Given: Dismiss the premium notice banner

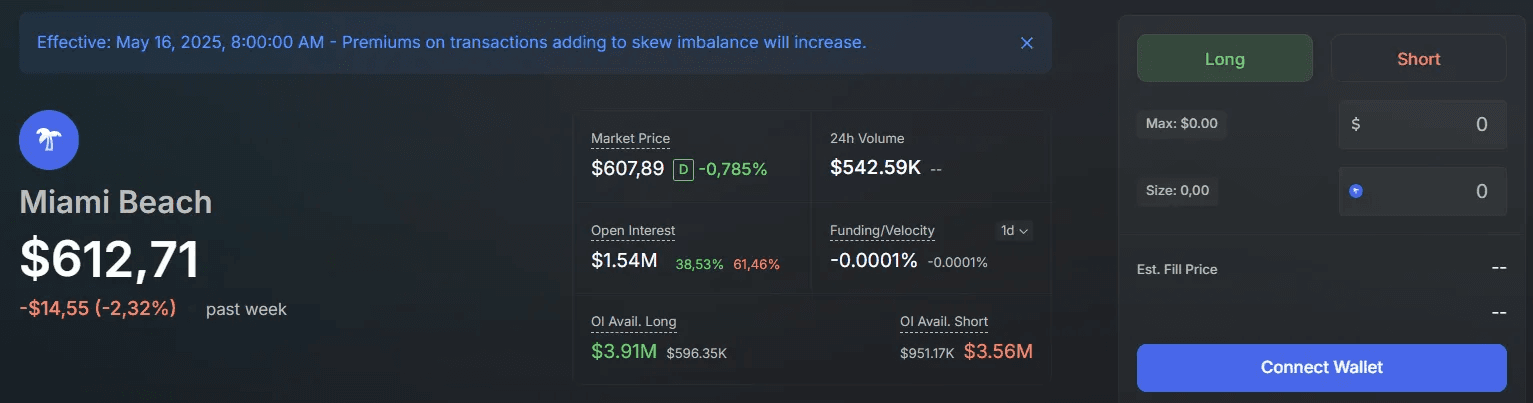Looking at the screenshot, I should [1026, 43].
